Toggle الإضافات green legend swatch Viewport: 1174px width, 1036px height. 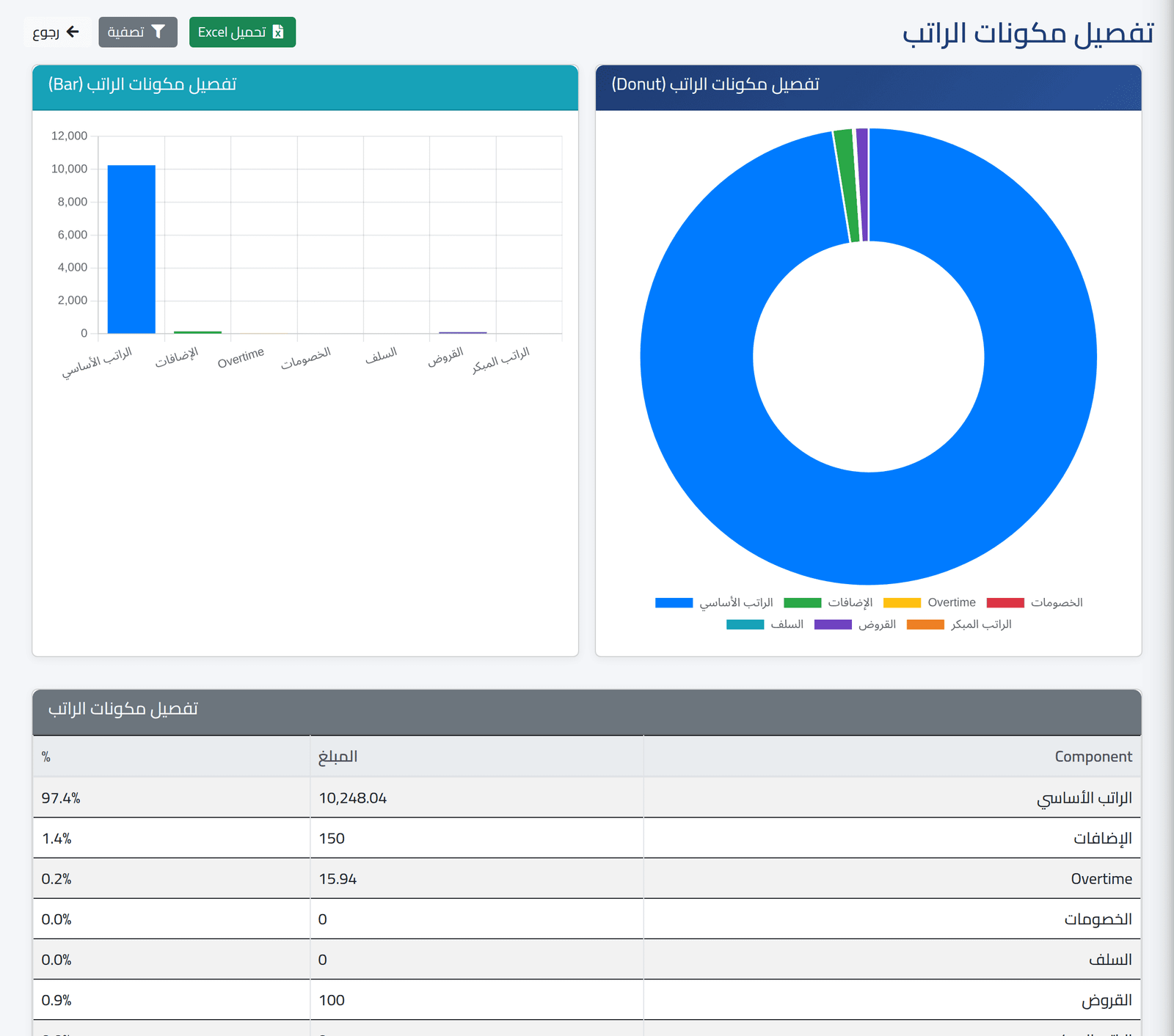(802, 602)
